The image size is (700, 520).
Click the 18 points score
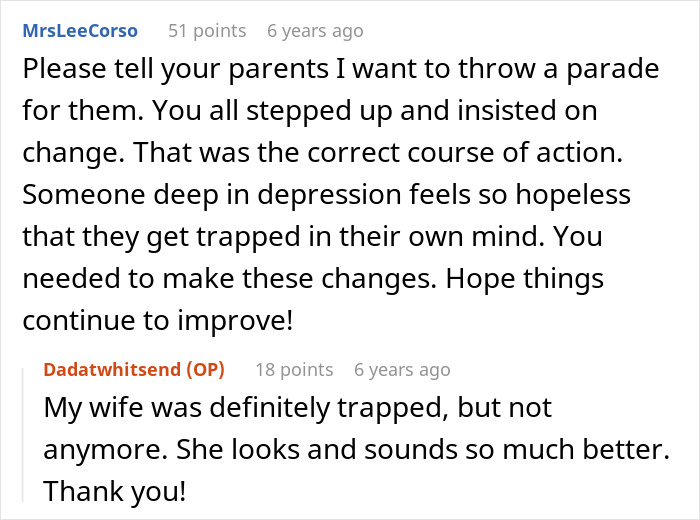pos(294,370)
